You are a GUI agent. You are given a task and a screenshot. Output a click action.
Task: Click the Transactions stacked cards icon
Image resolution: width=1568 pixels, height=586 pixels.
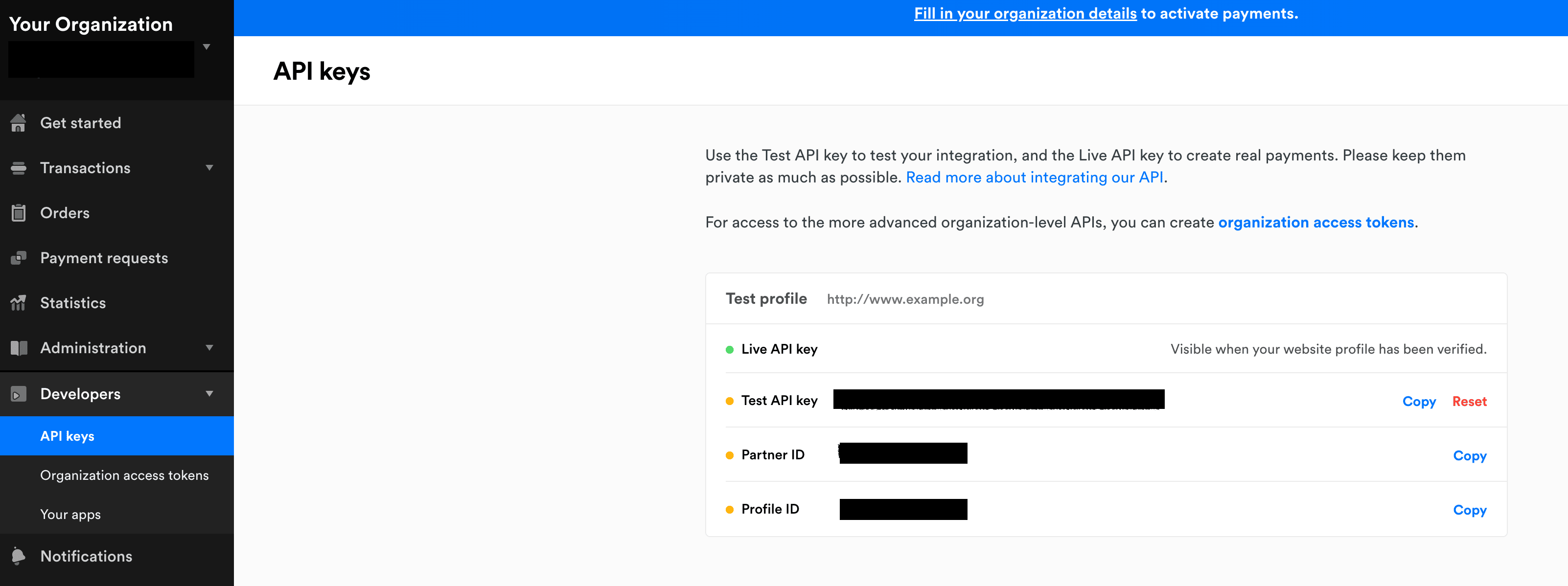(18, 168)
